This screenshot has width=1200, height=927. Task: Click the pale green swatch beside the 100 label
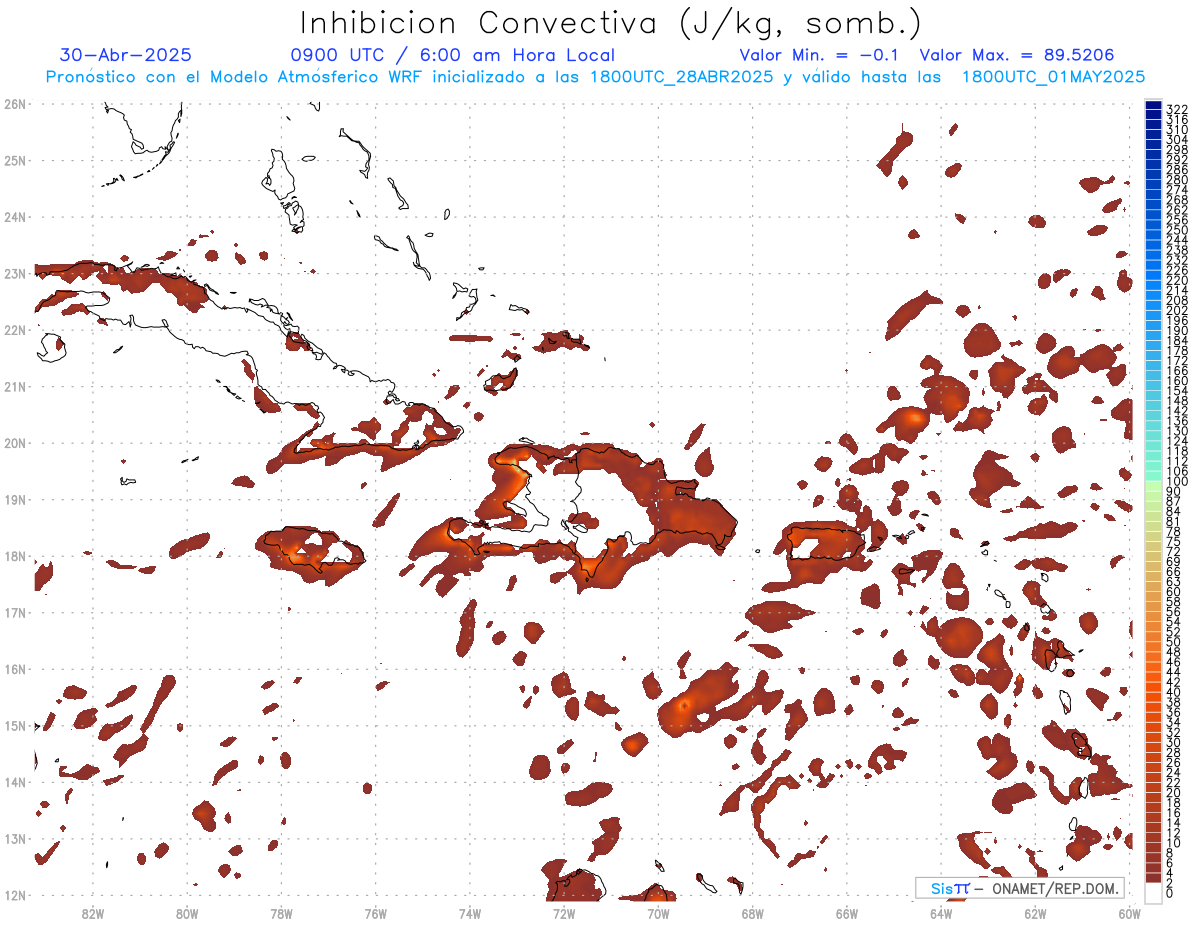click(x=1154, y=484)
